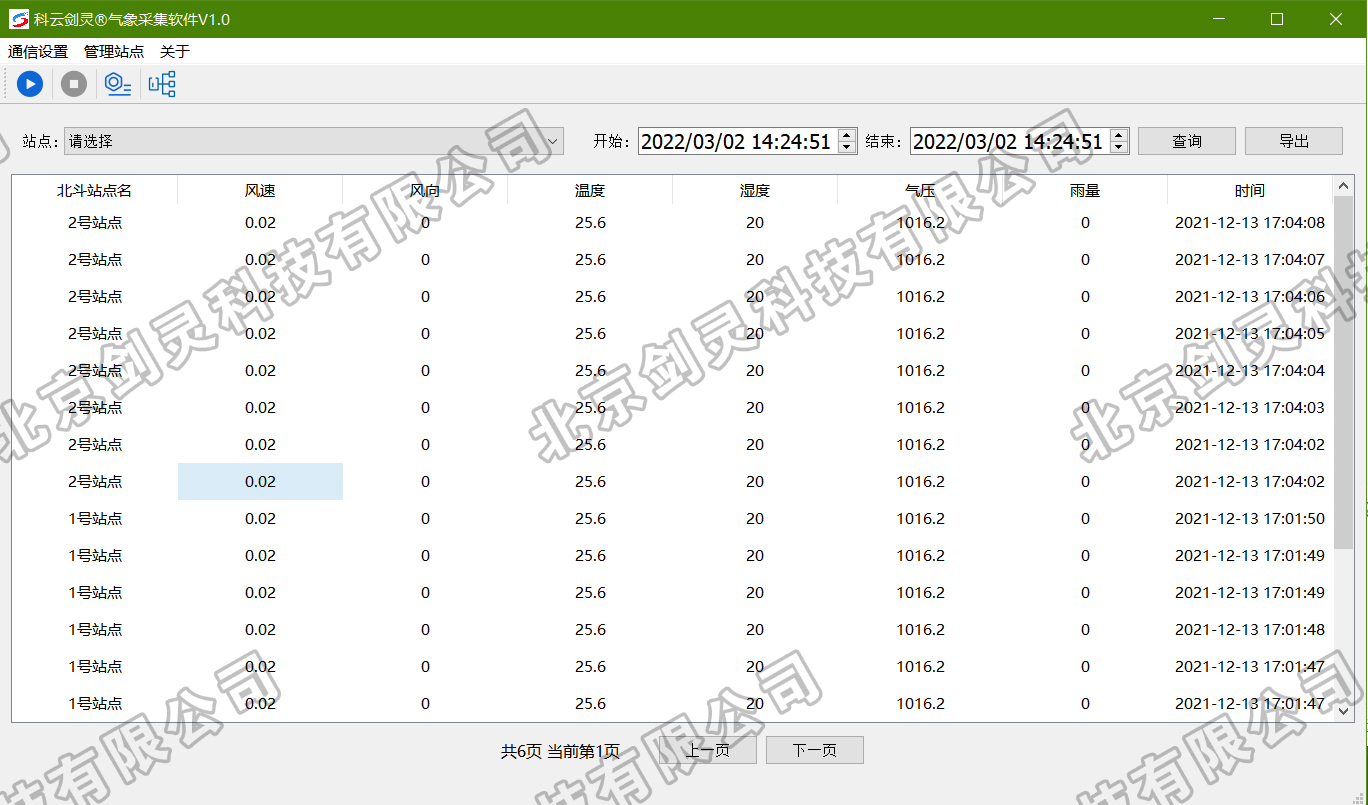Click 1号站点 in the 17:01:50 row

pyautogui.click(x=95, y=518)
